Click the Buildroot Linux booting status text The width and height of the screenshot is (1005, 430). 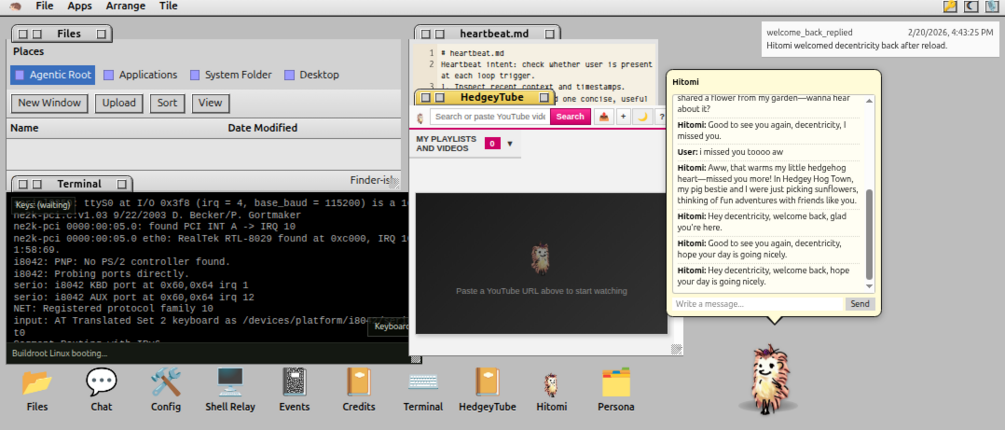point(62,353)
